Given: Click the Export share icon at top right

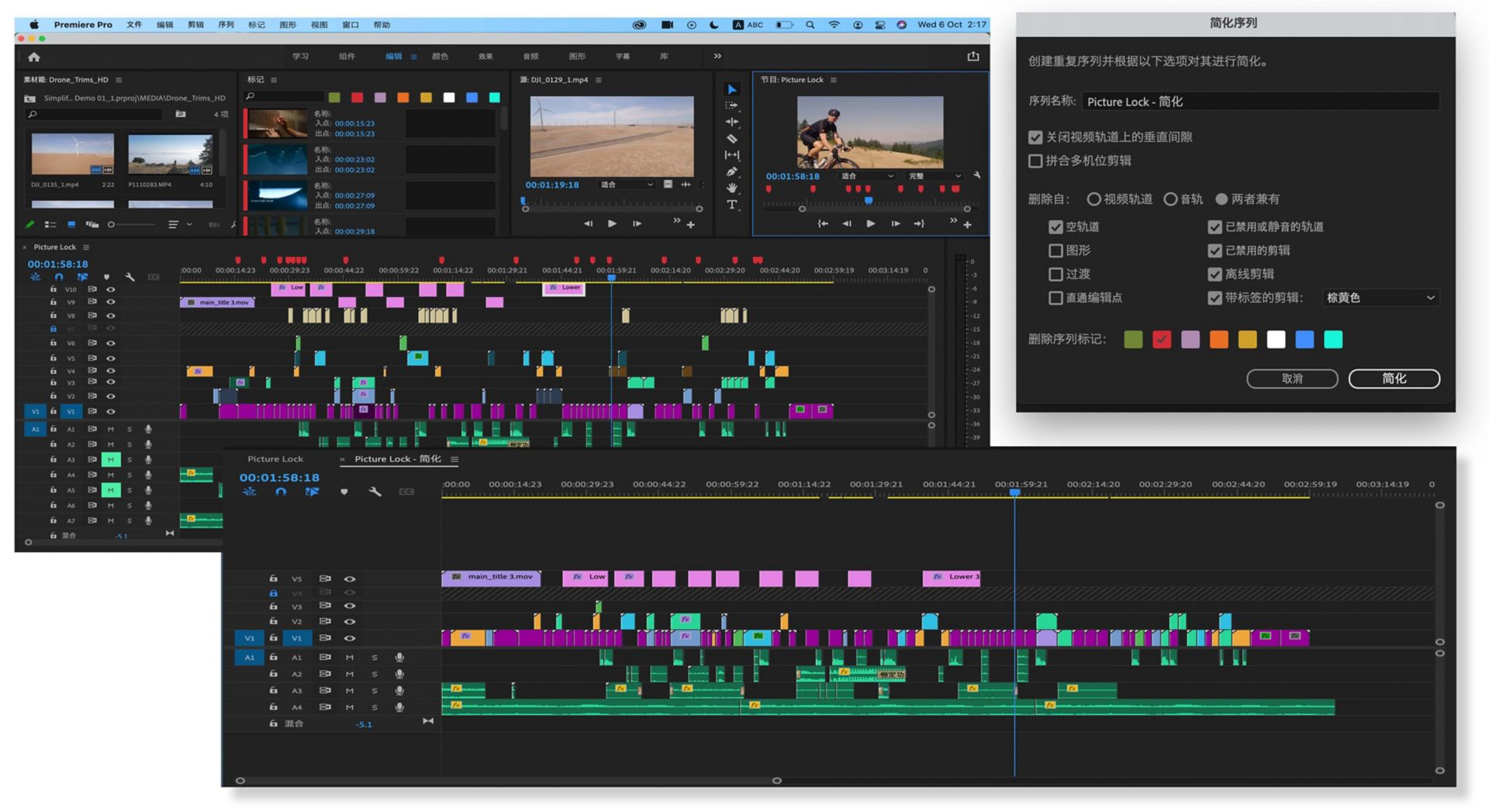Looking at the screenshot, I should (x=973, y=57).
